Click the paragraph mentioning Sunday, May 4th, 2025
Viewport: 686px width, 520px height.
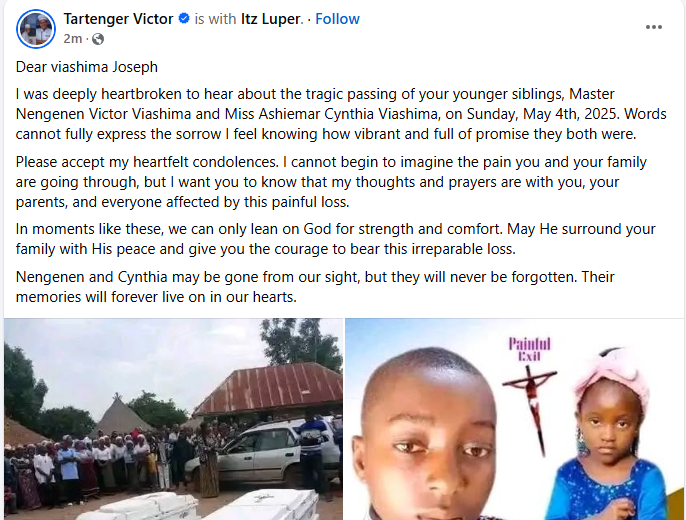coord(341,114)
